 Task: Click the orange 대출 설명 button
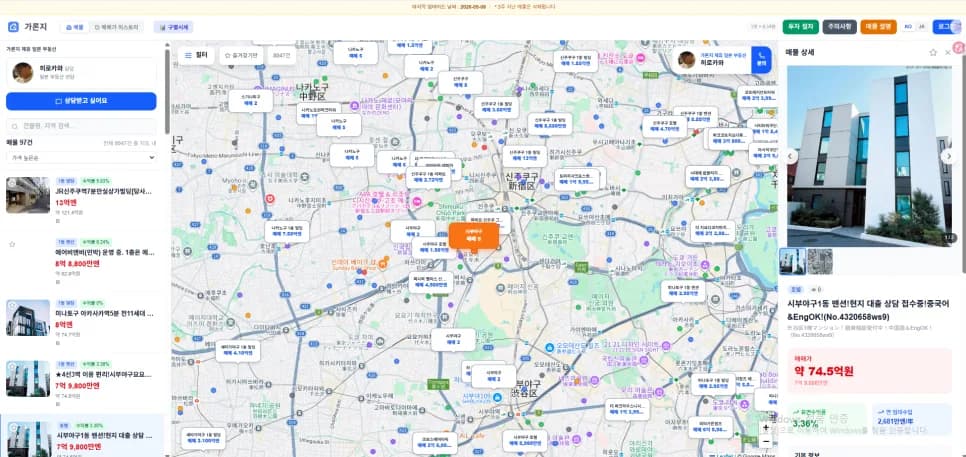879,27
